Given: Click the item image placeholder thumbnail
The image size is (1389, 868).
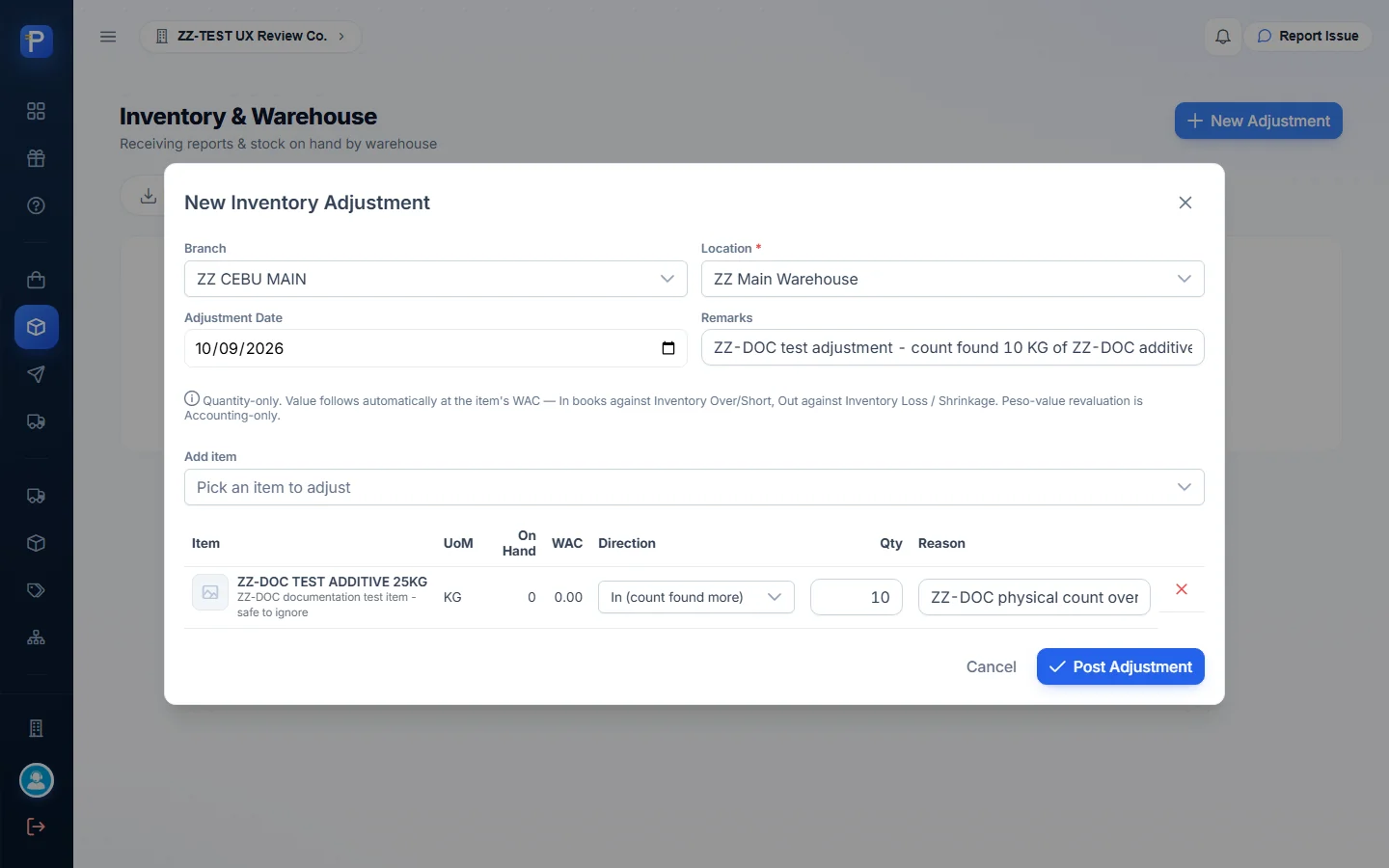Looking at the screenshot, I should click(210, 592).
